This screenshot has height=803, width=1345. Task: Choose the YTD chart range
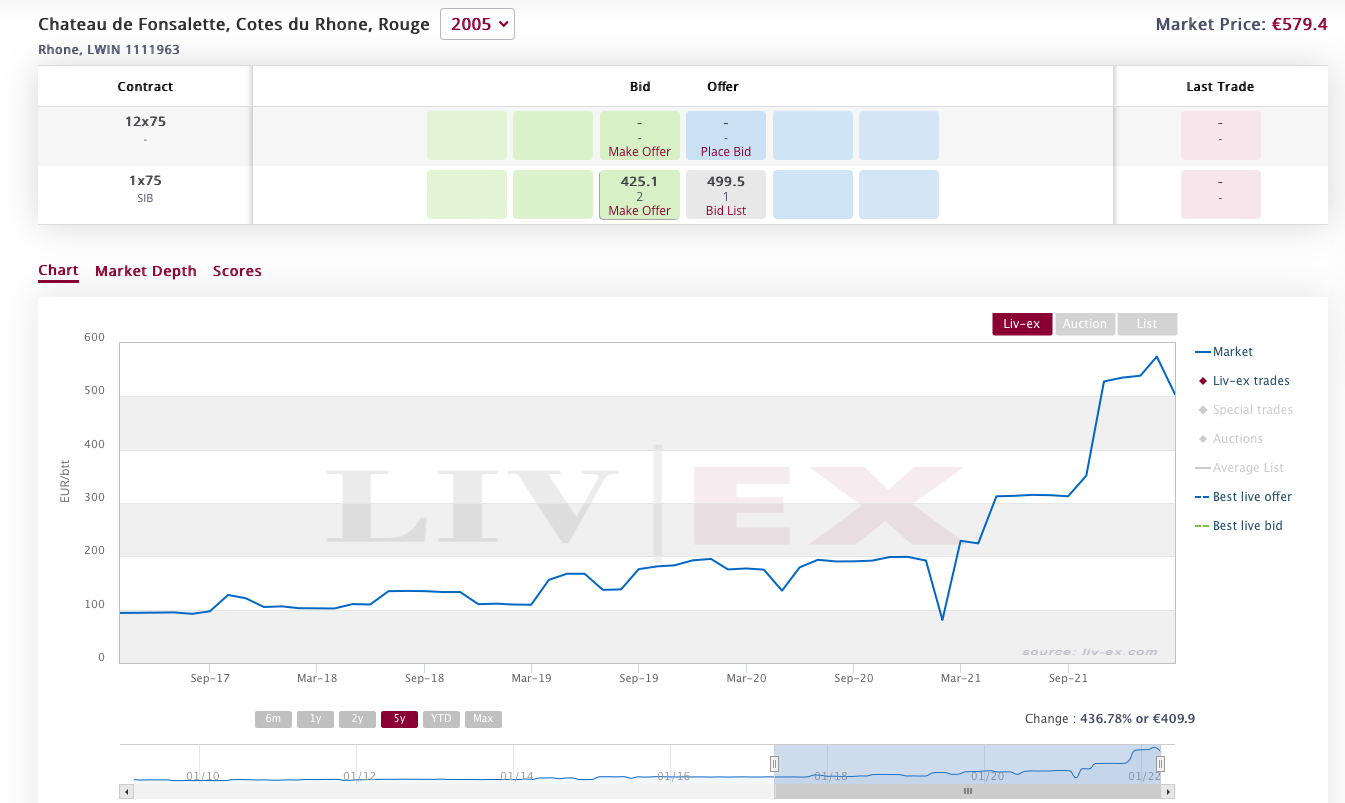click(441, 719)
